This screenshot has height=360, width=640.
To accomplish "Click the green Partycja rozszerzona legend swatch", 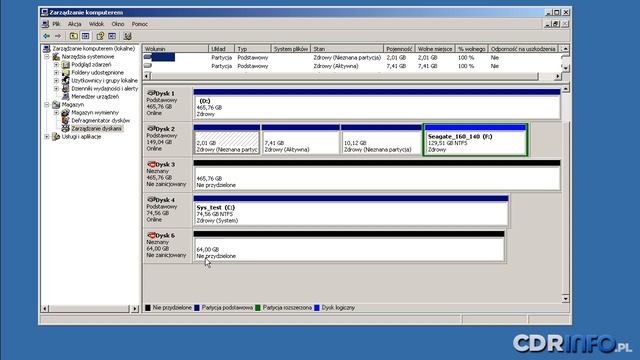I will point(258,308).
